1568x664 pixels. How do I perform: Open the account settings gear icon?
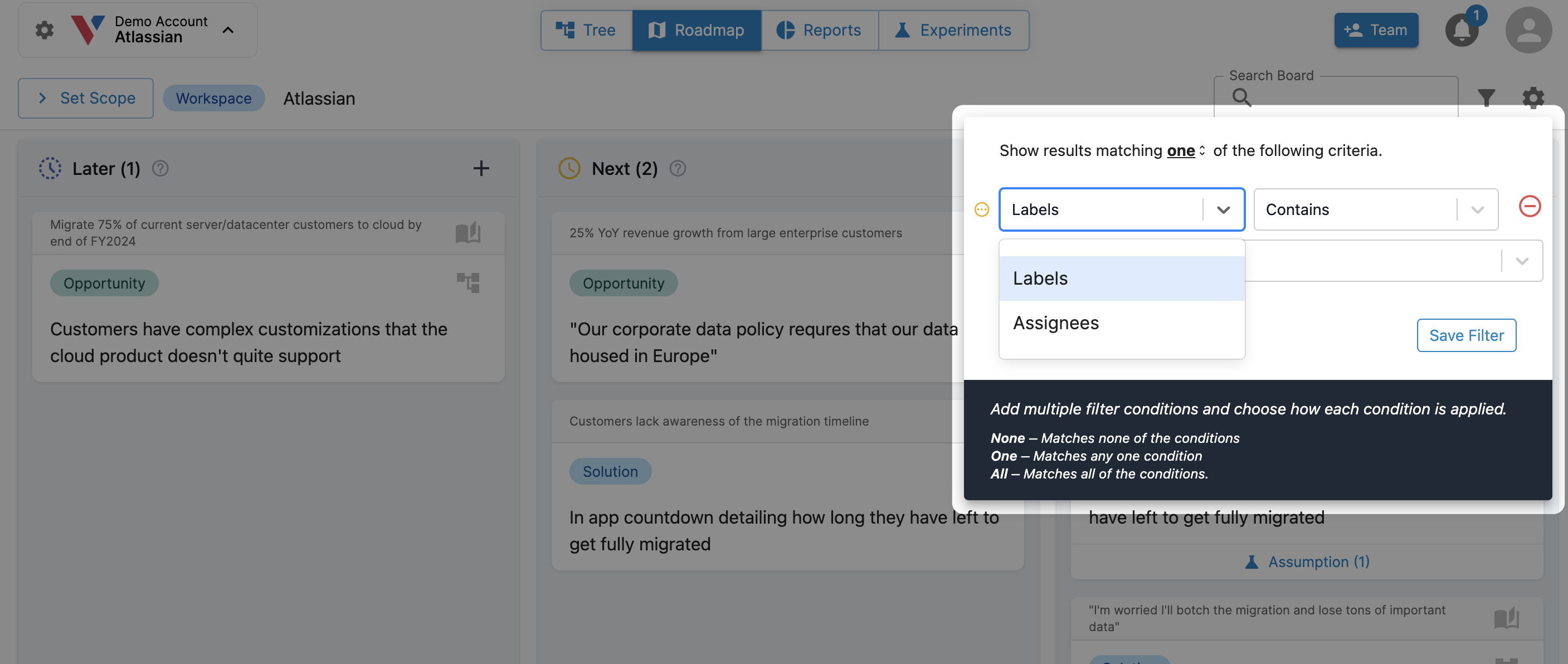point(44,30)
